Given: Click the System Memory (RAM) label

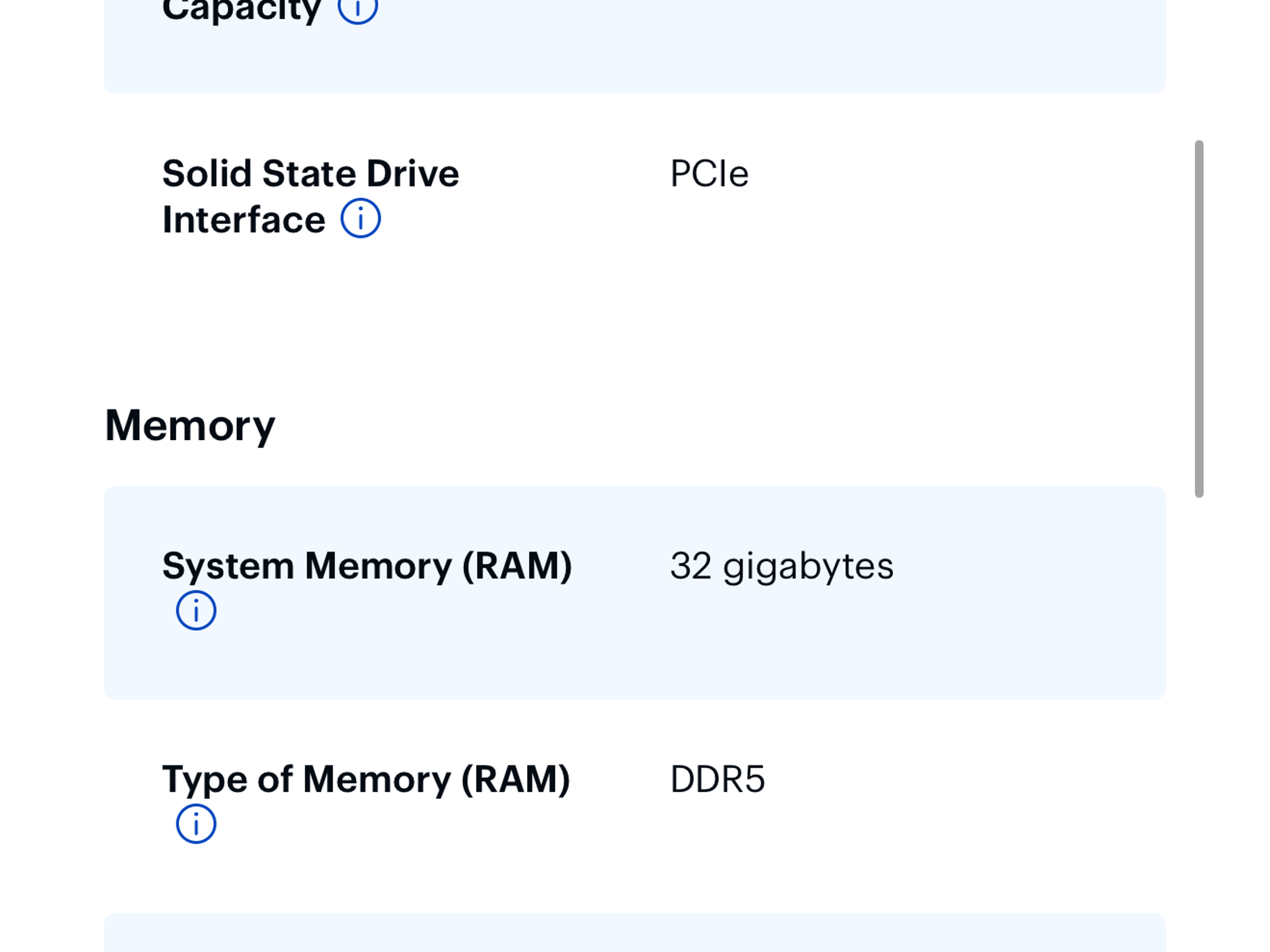Looking at the screenshot, I should pos(367,566).
